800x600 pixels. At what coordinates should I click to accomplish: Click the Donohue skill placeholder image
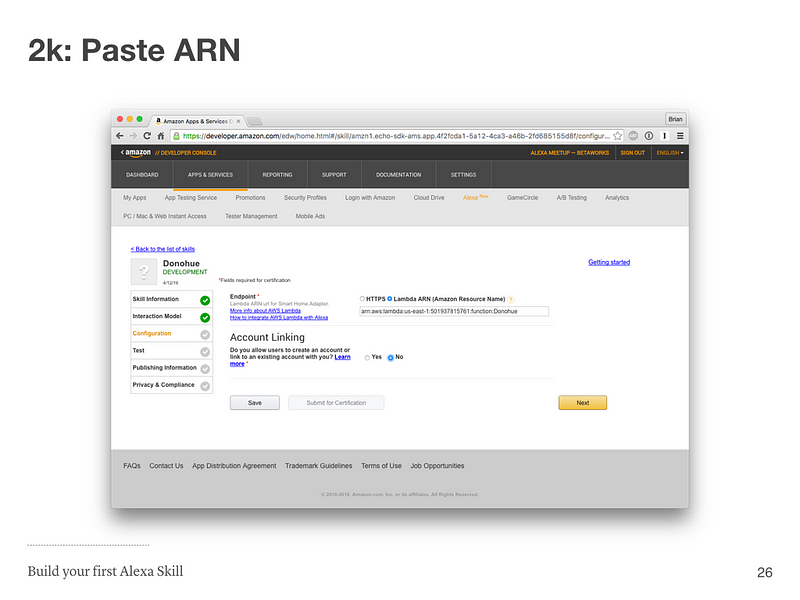[x=144, y=271]
